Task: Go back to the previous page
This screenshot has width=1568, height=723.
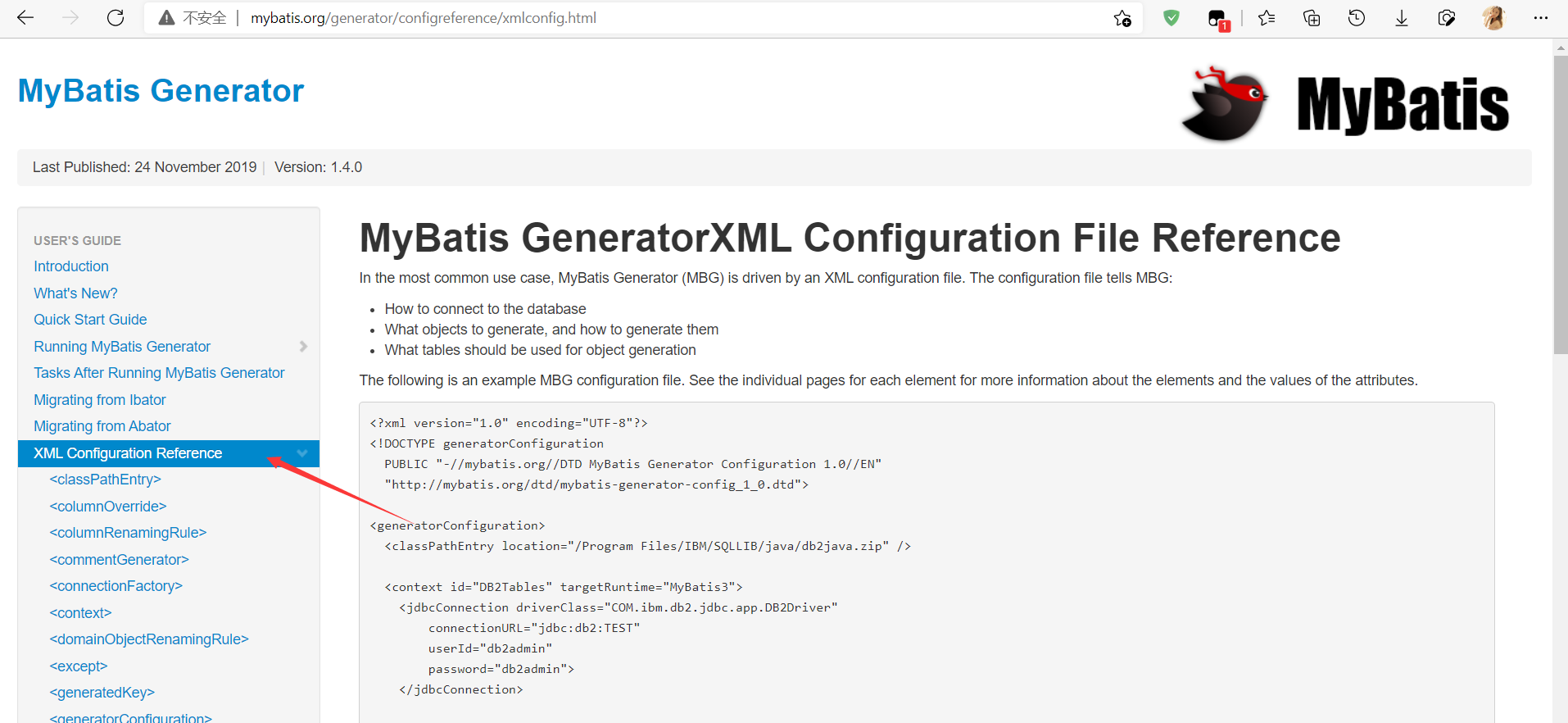Action: [x=25, y=17]
